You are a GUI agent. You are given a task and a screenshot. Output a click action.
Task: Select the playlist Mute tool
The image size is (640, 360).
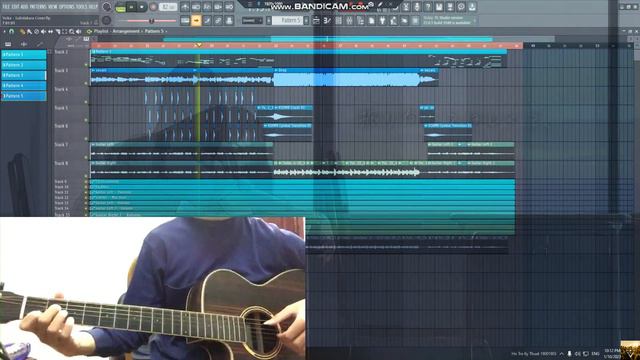pos(43,31)
